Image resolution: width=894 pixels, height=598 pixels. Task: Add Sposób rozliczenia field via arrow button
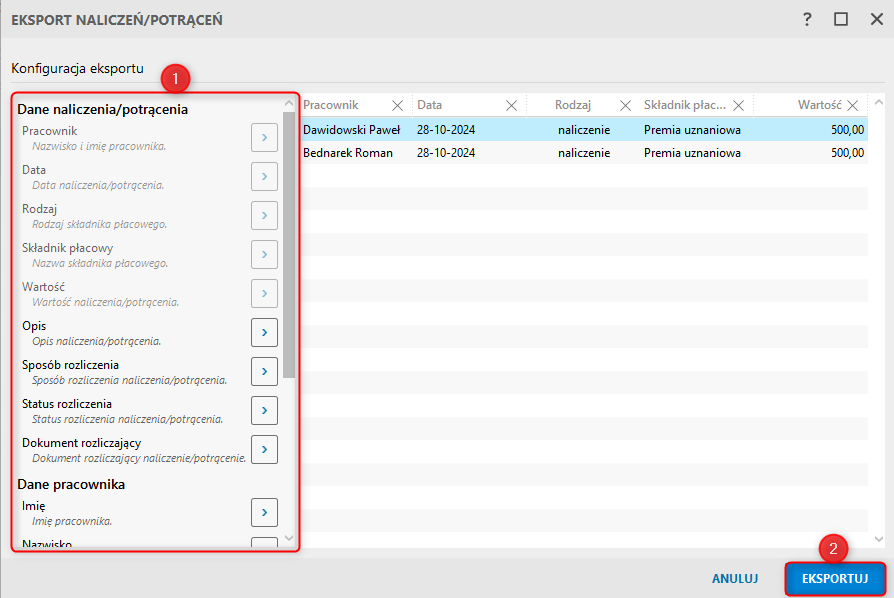pyautogui.click(x=264, y=371)
